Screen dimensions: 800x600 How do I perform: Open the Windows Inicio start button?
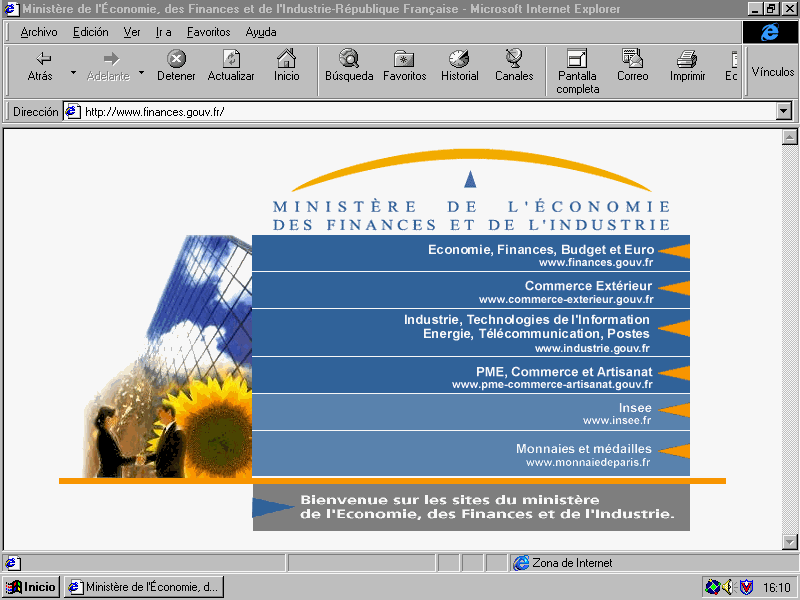pyautogui.click(x=31, y=587)
